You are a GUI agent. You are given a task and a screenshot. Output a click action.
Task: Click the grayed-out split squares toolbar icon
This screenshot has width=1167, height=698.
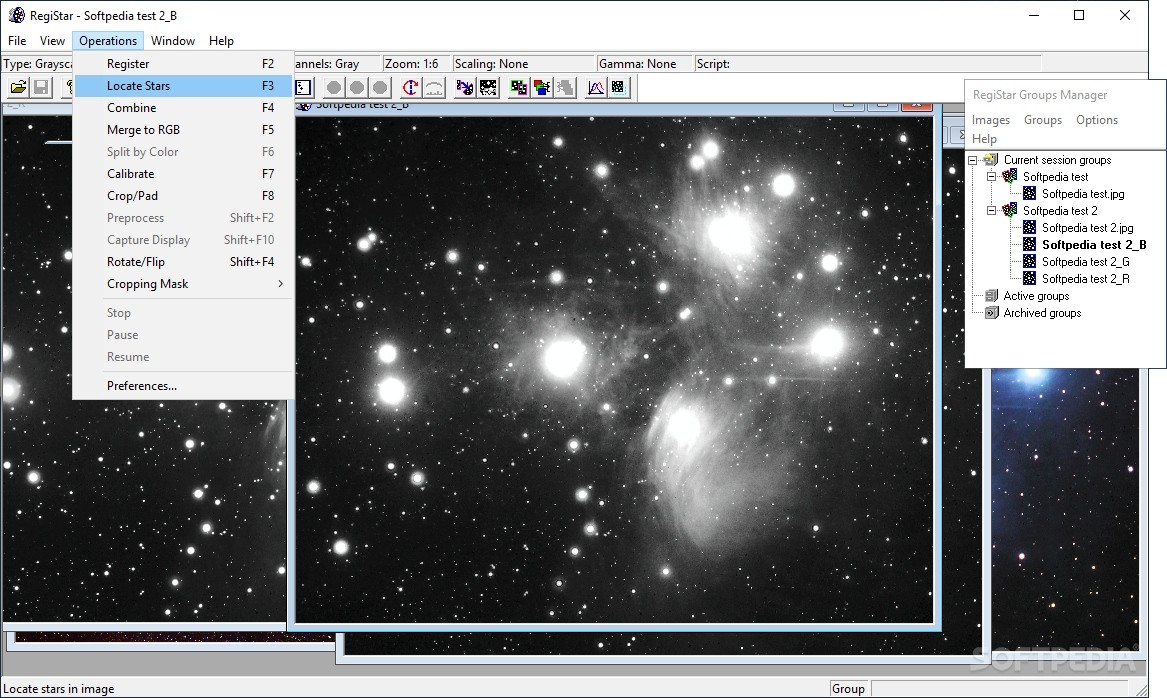coord(565,88)
